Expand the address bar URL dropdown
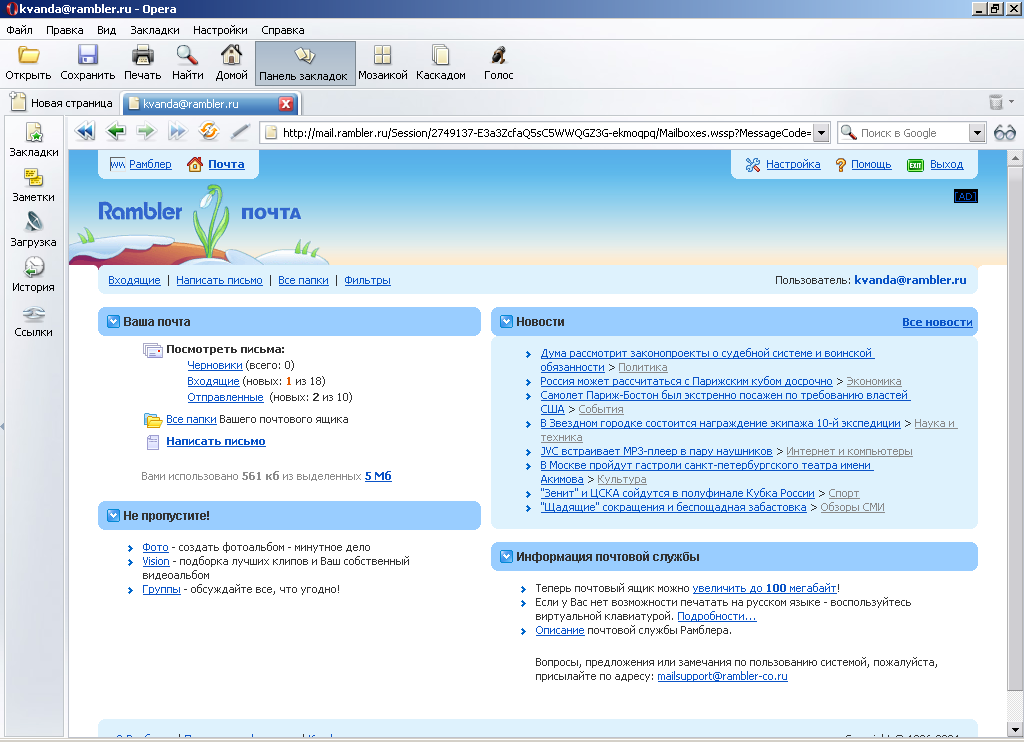The image size is (1024, 742). click(x=822, y=133)
